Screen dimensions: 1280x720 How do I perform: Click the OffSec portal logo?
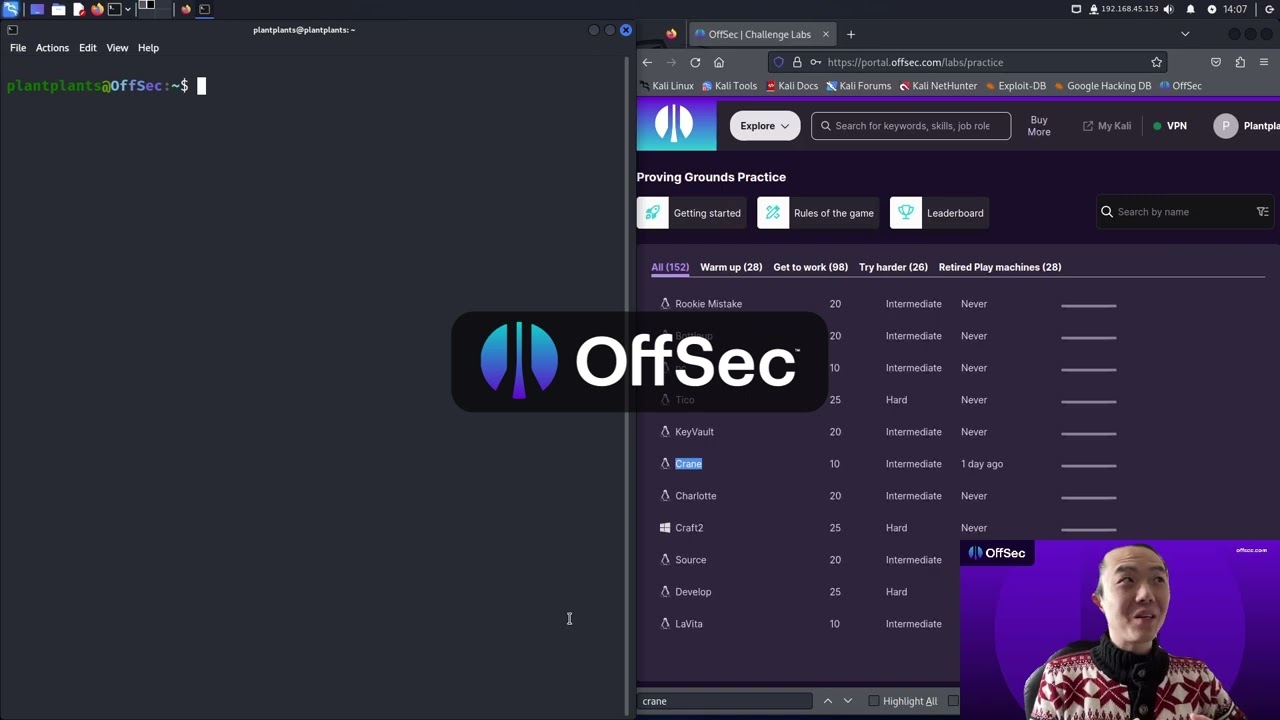676,125
